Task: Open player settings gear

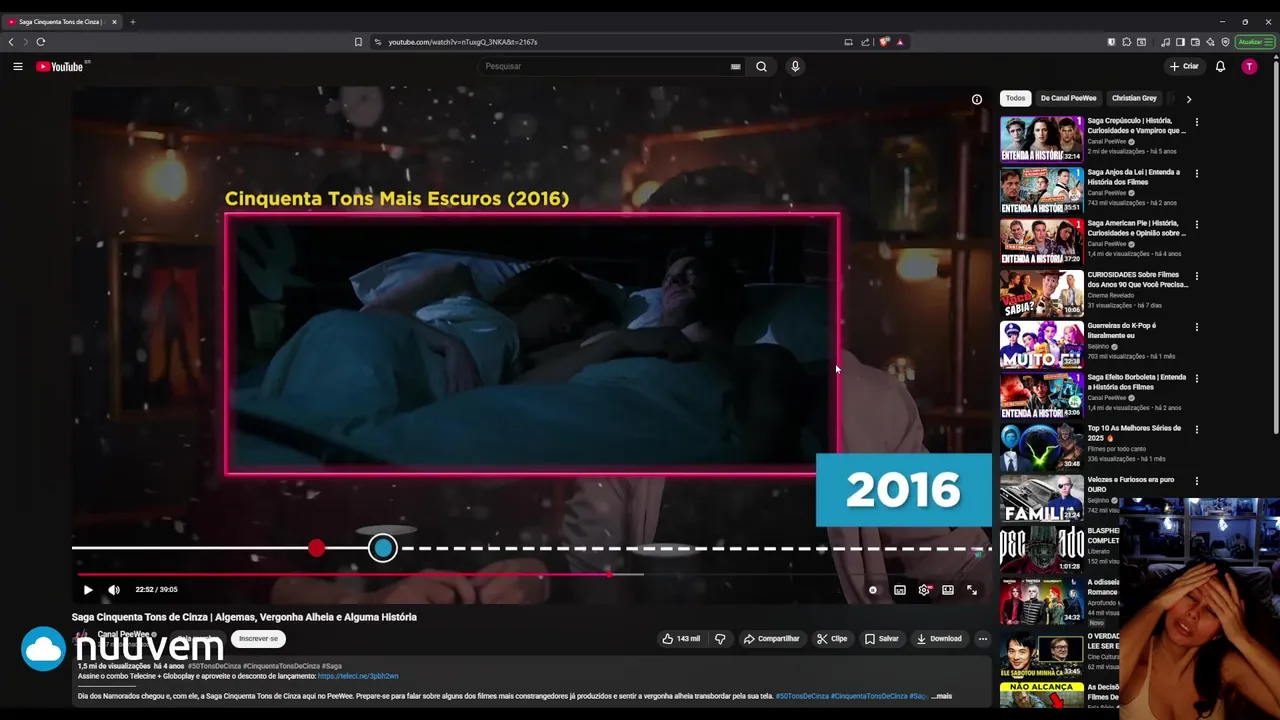Action: click(924, 590)
